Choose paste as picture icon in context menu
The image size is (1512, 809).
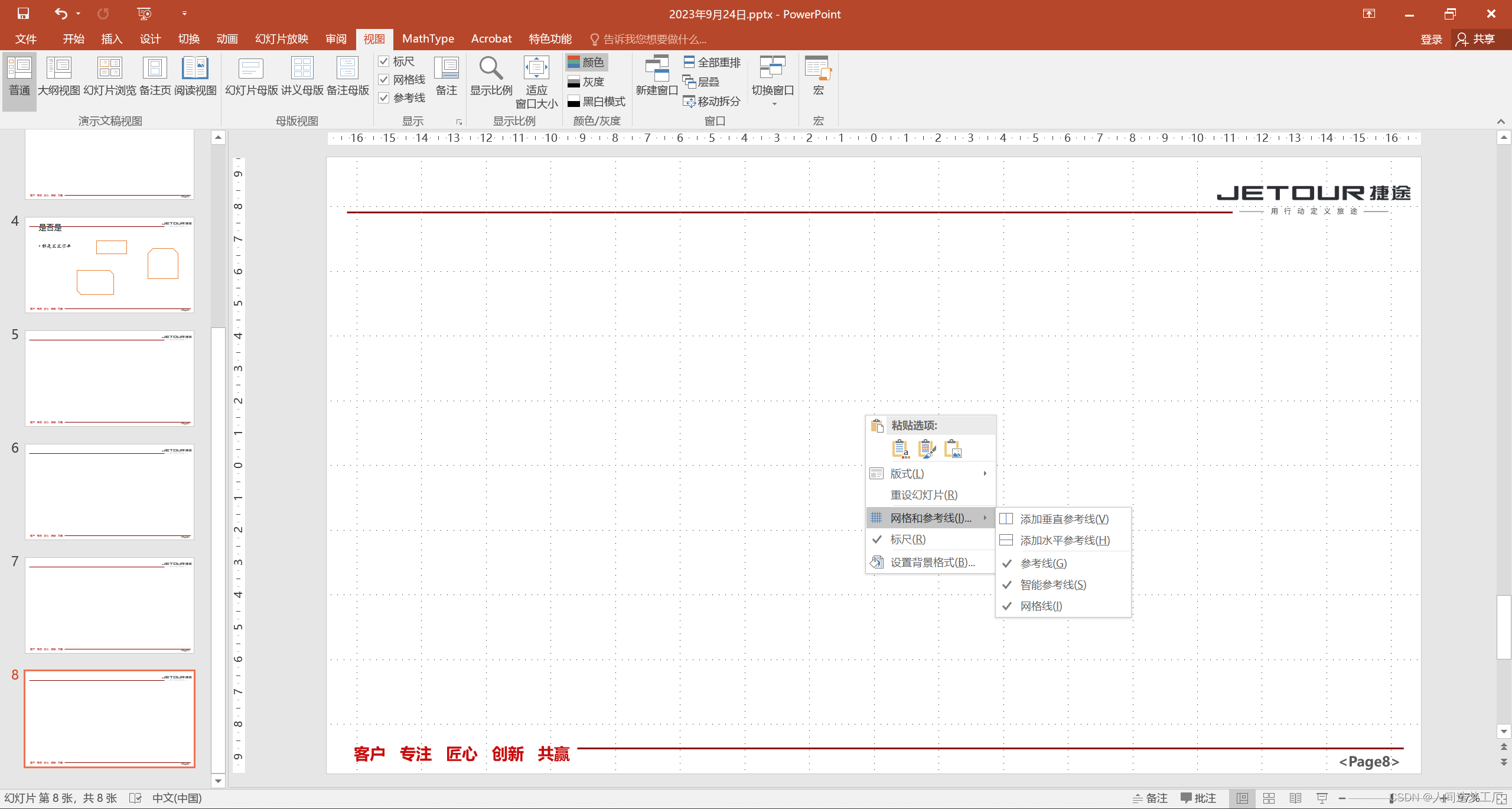[953, 449]
